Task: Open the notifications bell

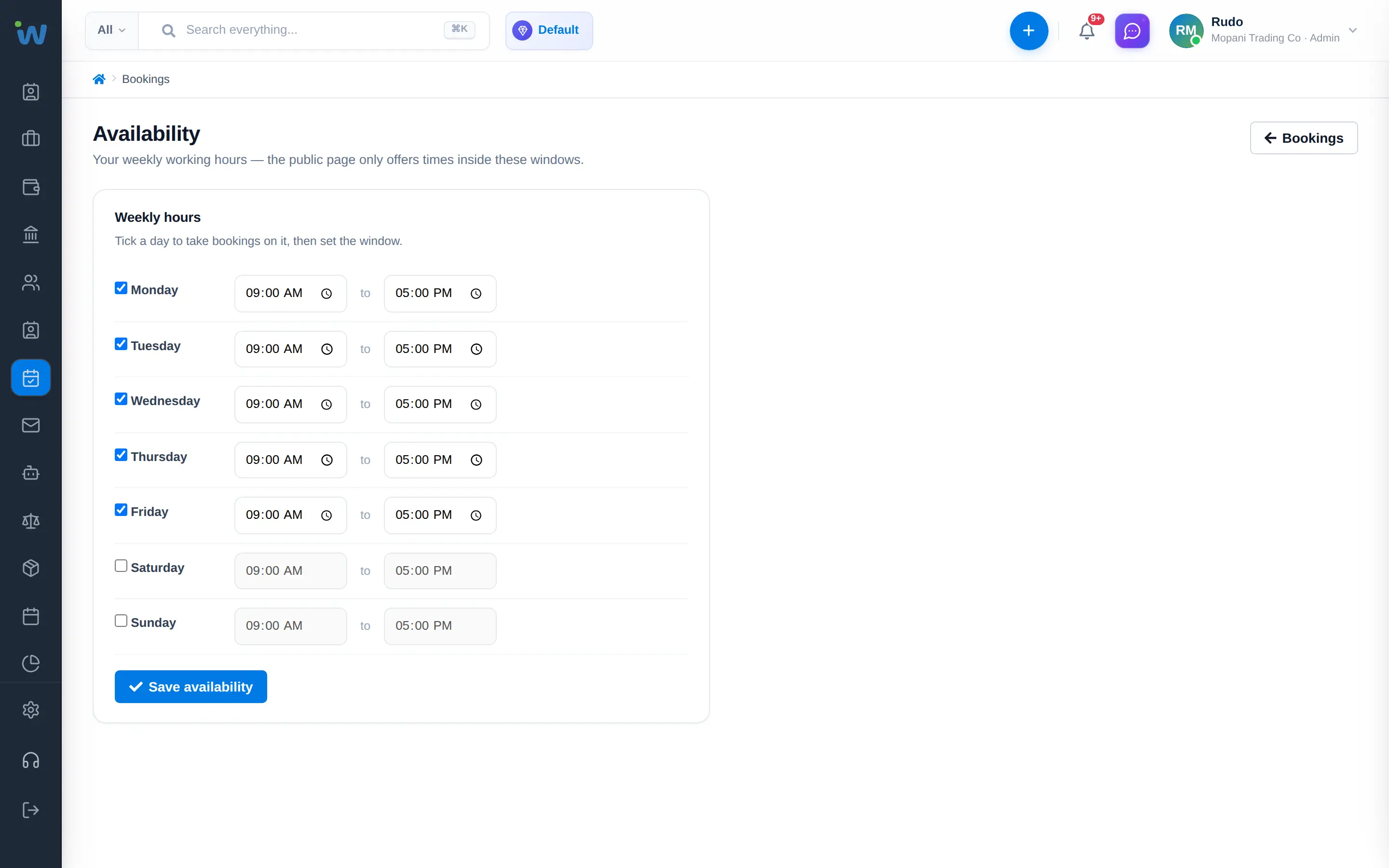Action: [x=1087, y=31]
